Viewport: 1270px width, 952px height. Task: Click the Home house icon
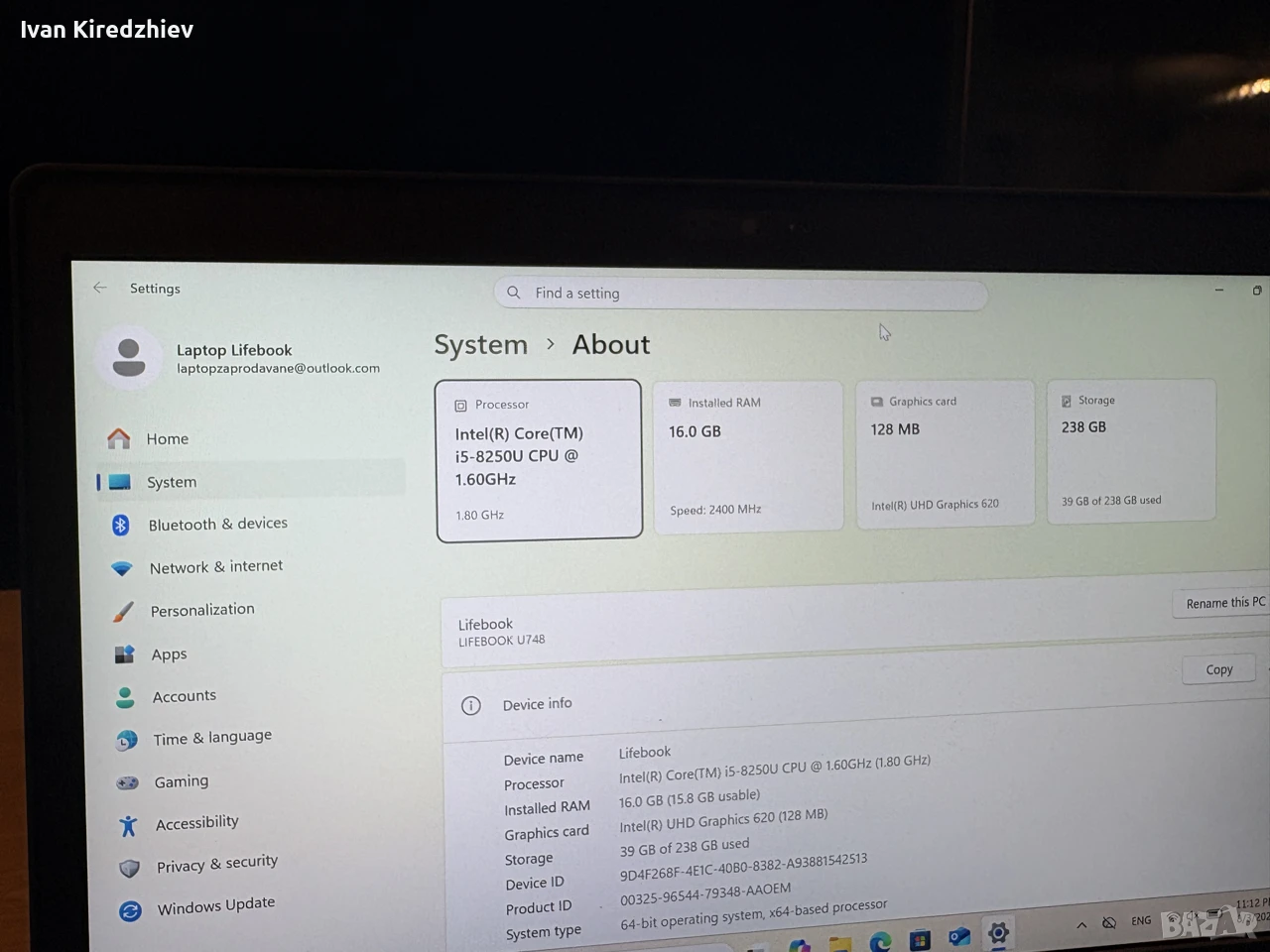tap(119, 438)
